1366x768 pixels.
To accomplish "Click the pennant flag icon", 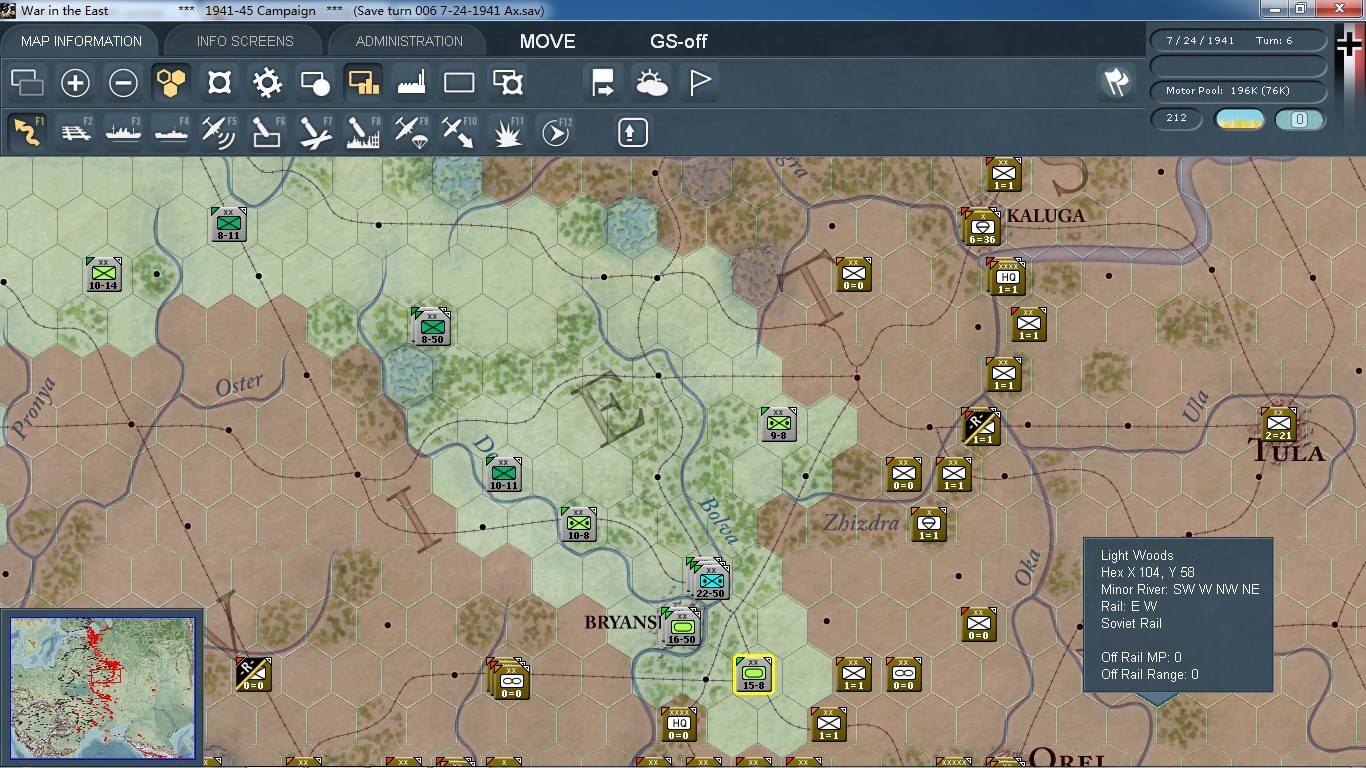I will point(699,82).
